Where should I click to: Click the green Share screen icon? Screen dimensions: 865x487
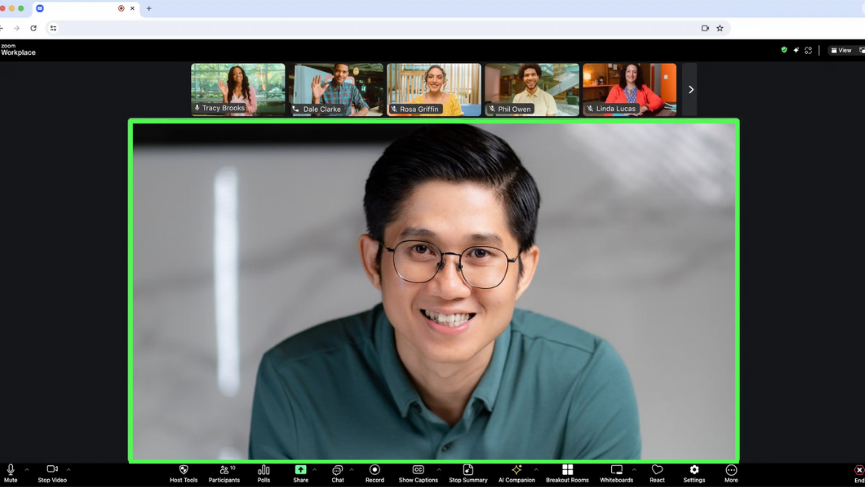300,469
